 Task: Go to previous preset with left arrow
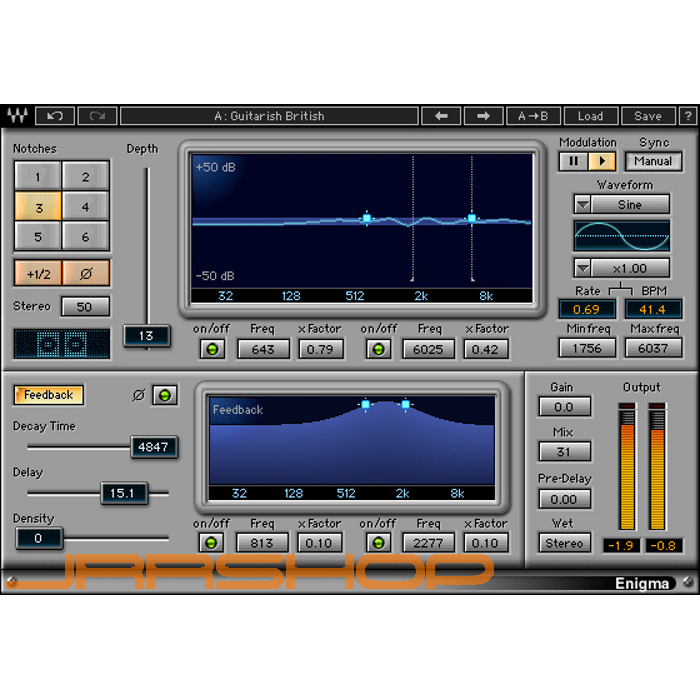point(440,116)
